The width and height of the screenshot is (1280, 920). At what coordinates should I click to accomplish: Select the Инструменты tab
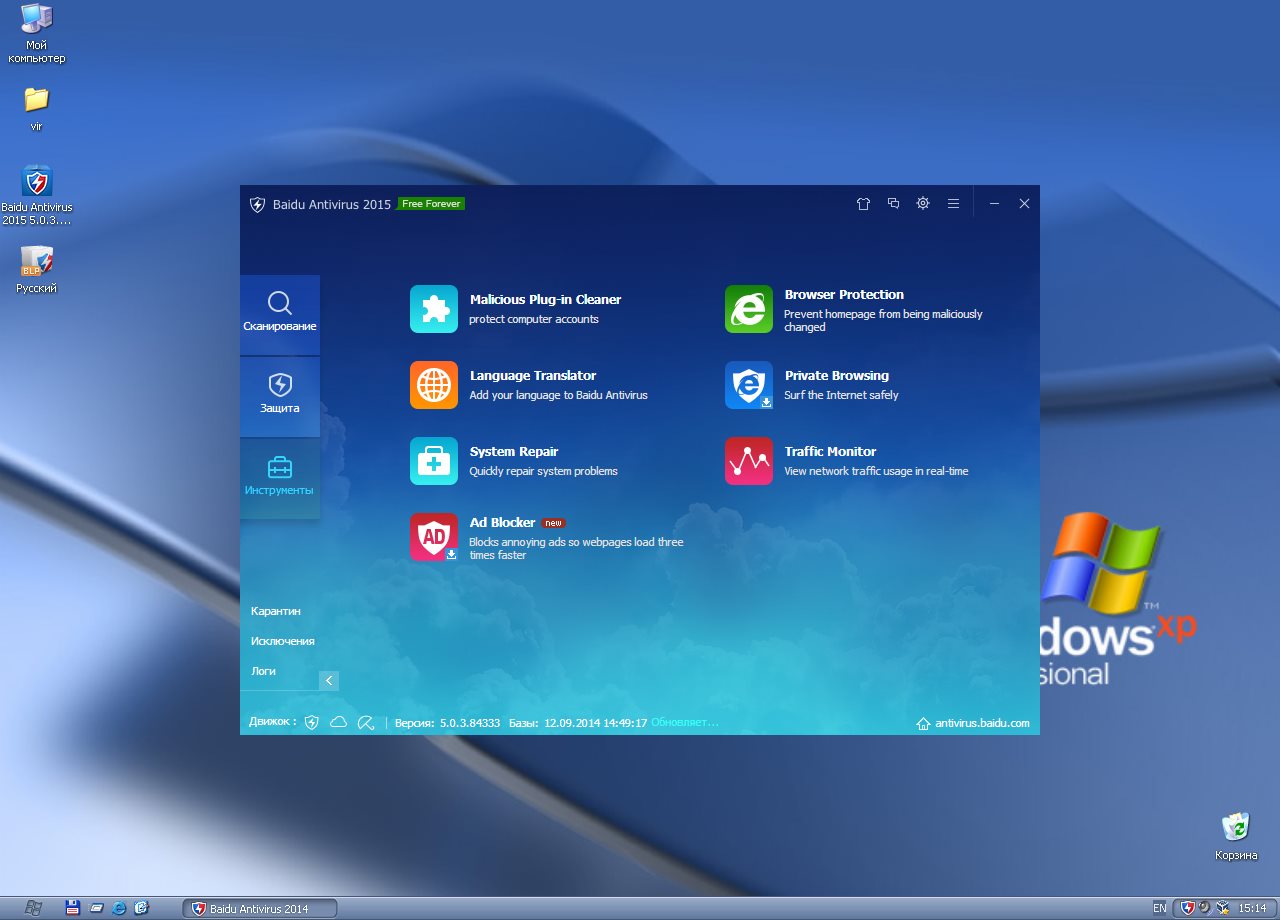pyautogui.click(x=280, y=478)
